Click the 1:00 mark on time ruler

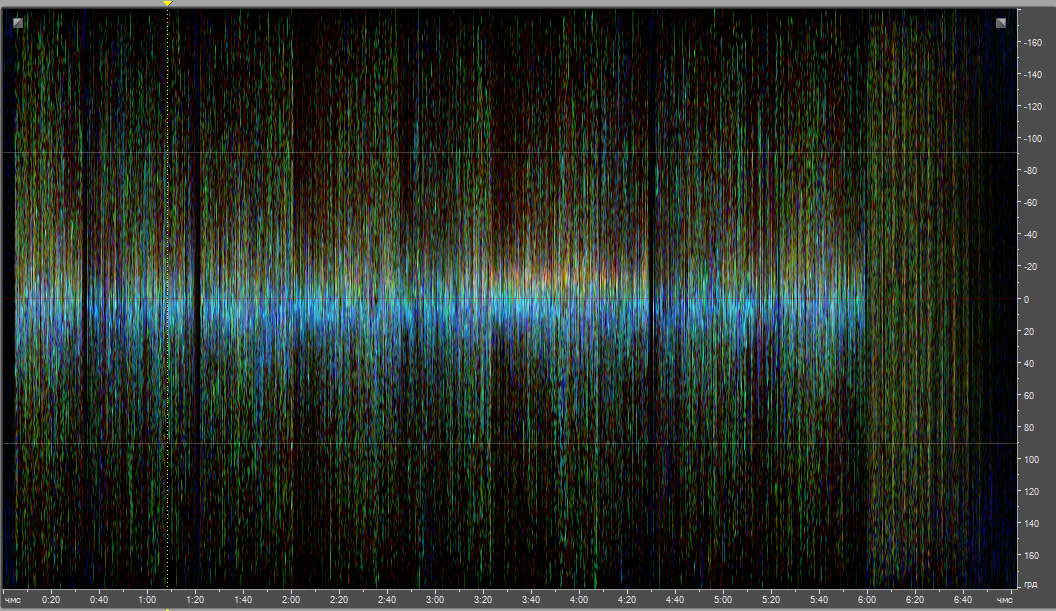(147, 599)
